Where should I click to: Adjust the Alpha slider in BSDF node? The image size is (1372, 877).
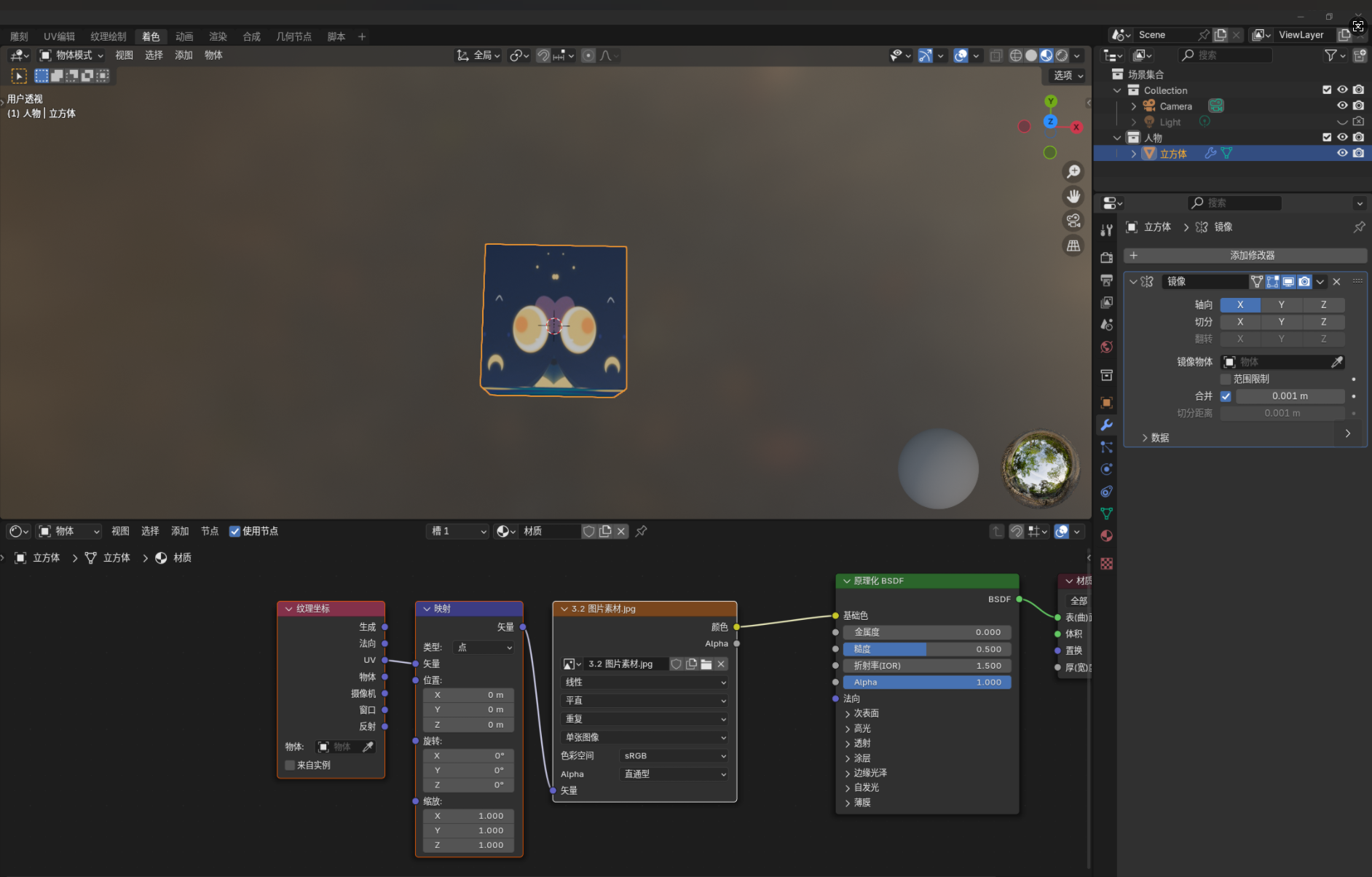coord(927,683)
